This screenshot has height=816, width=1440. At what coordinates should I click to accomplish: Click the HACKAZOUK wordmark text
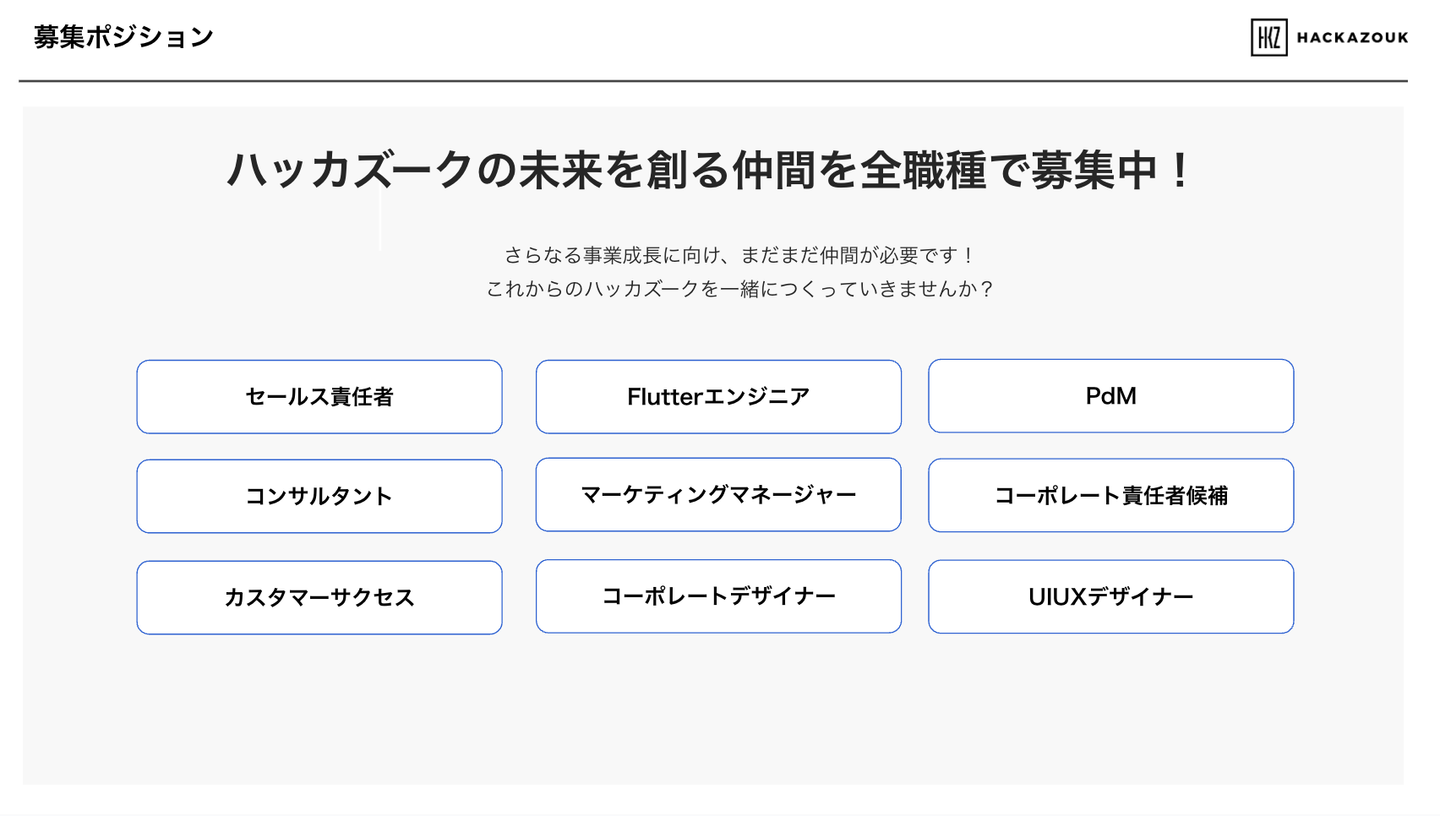(x=1352, y=38)
